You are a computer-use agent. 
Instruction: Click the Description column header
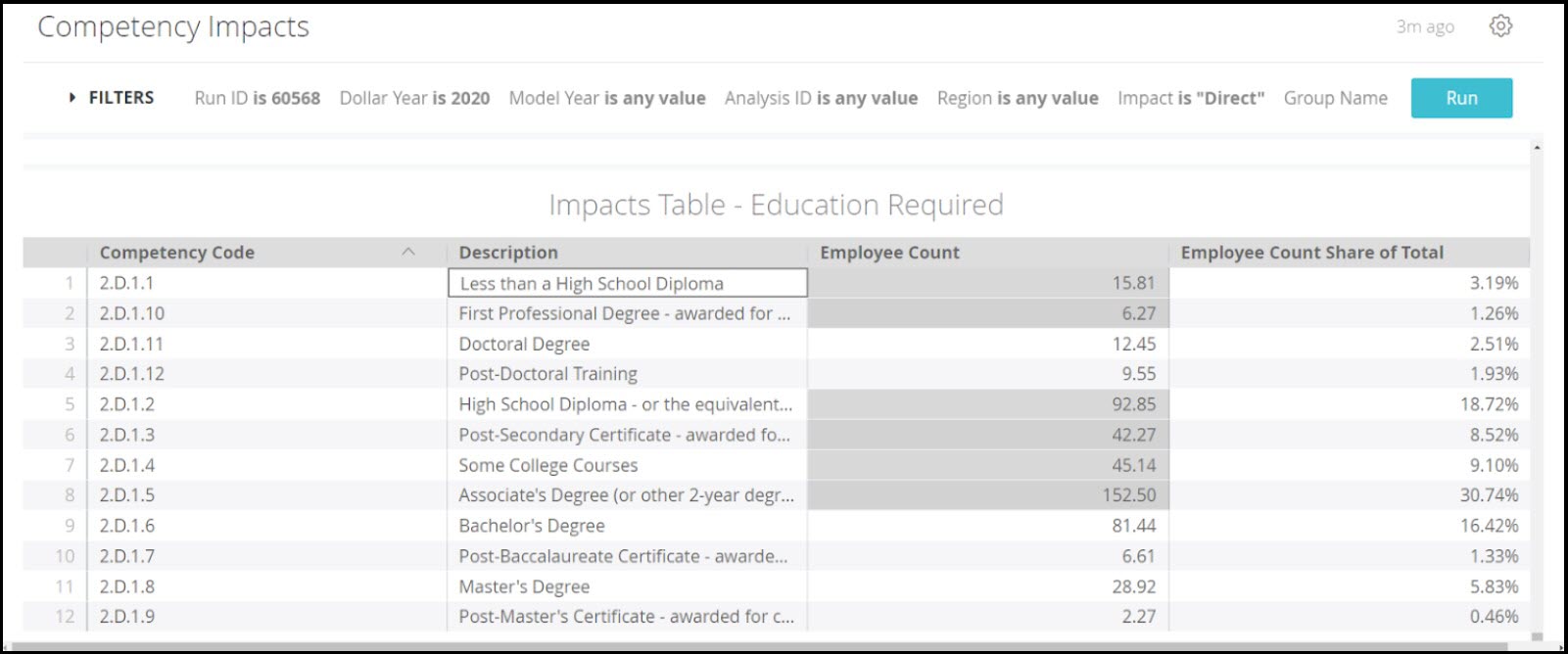click(x=507, y=252)
